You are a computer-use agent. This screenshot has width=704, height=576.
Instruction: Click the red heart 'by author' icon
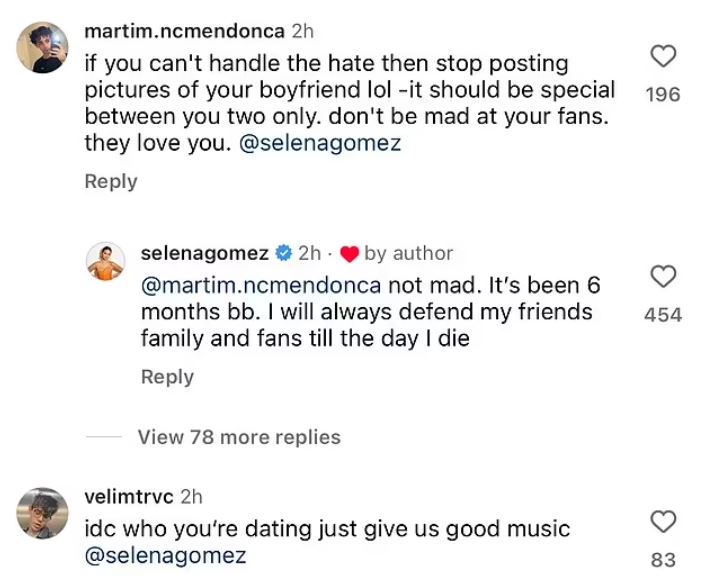pos(349,253)
